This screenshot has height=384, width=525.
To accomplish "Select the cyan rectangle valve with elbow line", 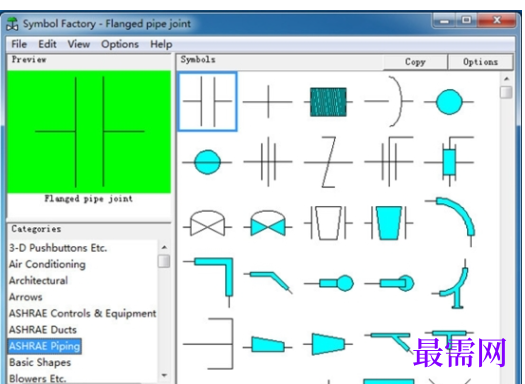I will tap(449, 161).
